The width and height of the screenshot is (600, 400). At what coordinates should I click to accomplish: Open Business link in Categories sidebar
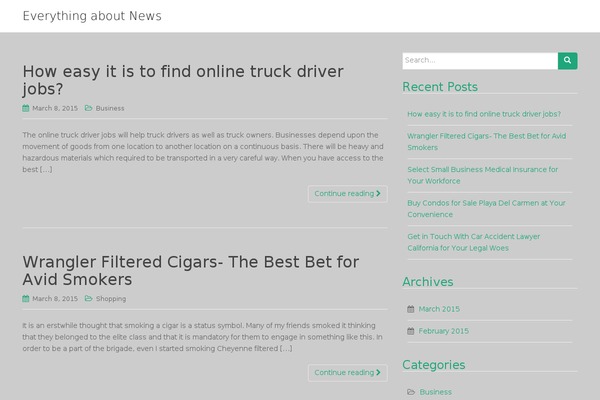click(435, 392)
